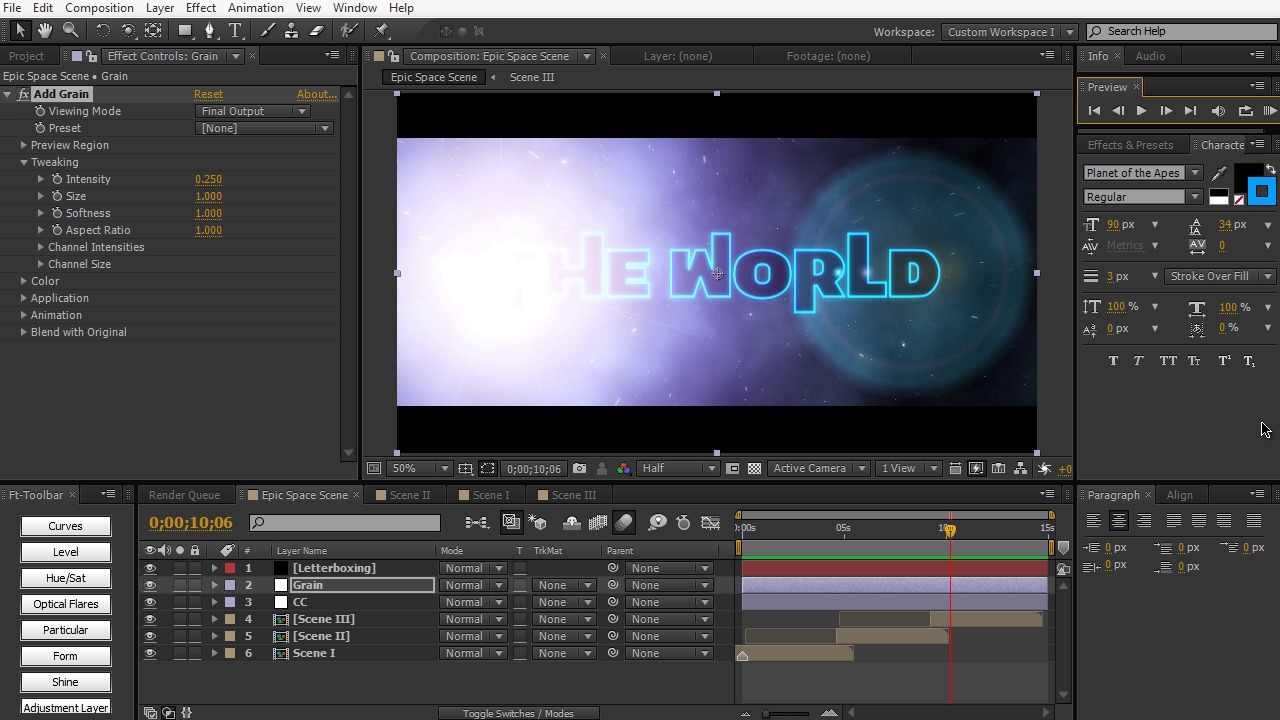Screen dimensions: 1280x720
Task: Pick the Pen tool in toolbar
Action: click(x=210, y=31)
